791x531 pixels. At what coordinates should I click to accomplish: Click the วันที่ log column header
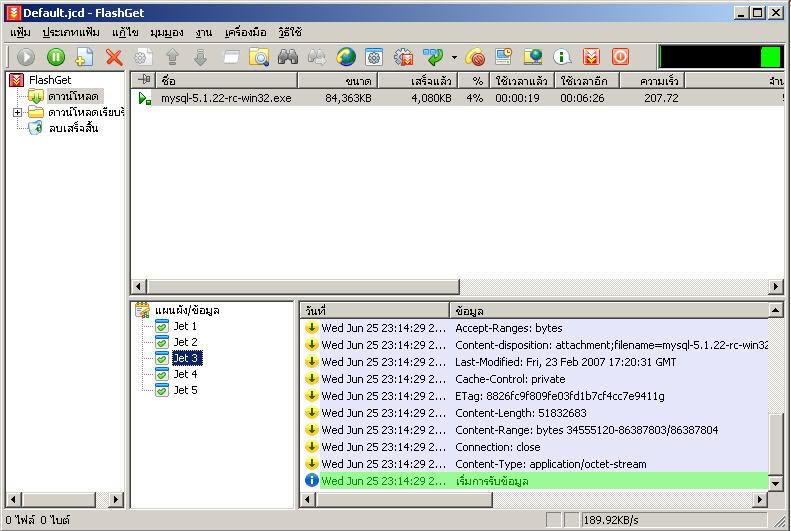[x=374, y=311]
